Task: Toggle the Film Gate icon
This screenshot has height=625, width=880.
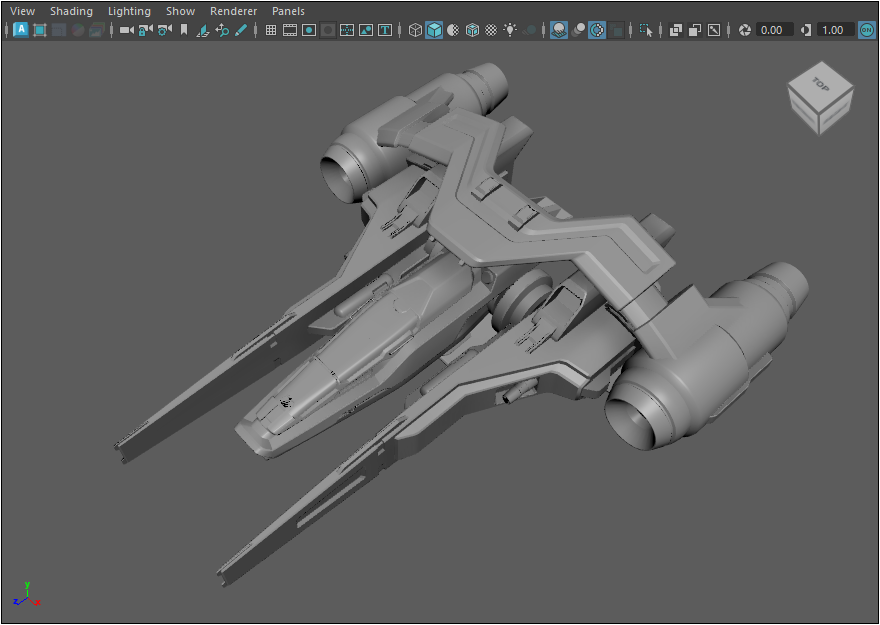Action: 290,30
